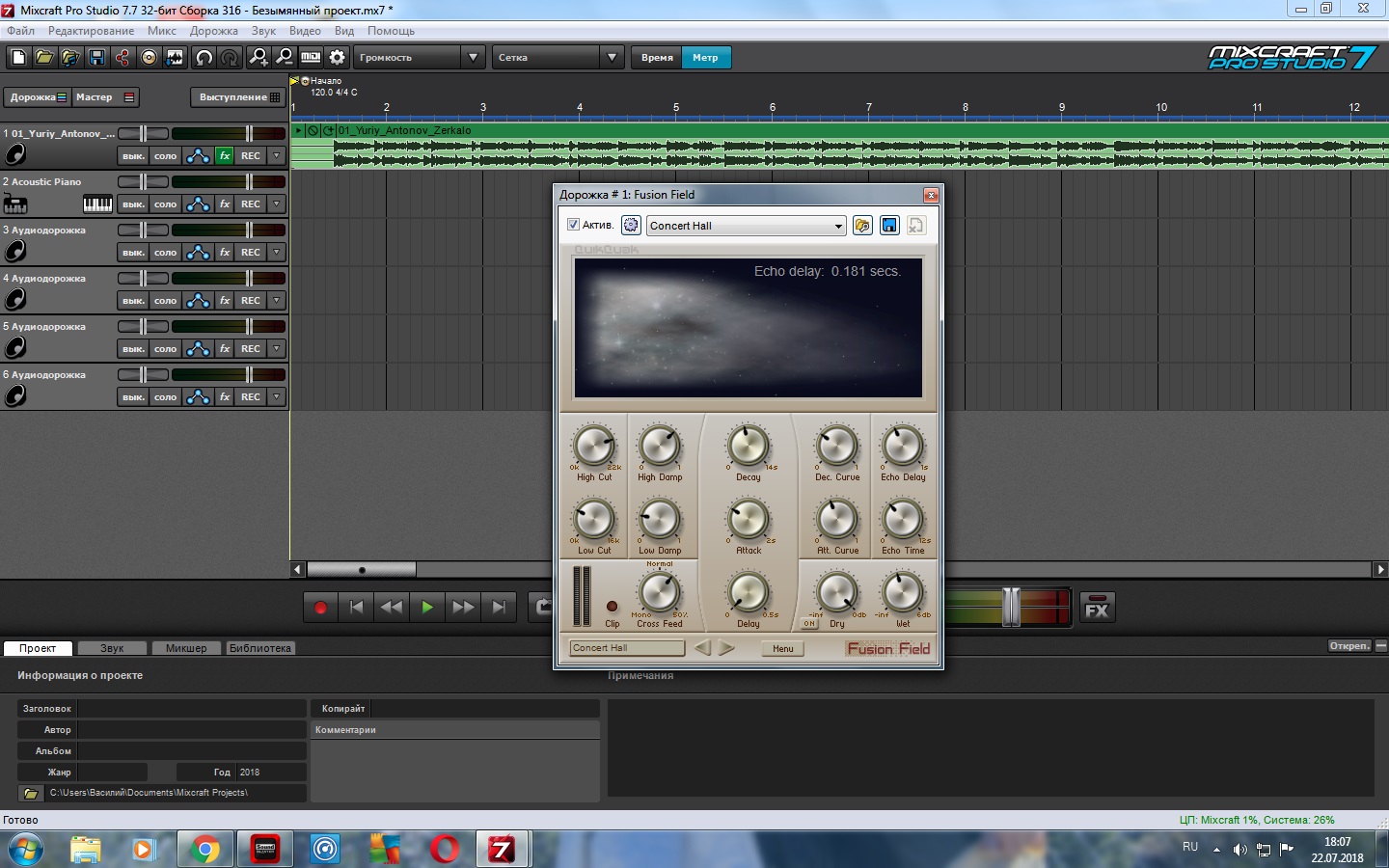Open the 'Выступление' performance panel button
The image size is (1389, 868).
pos(239,97)
